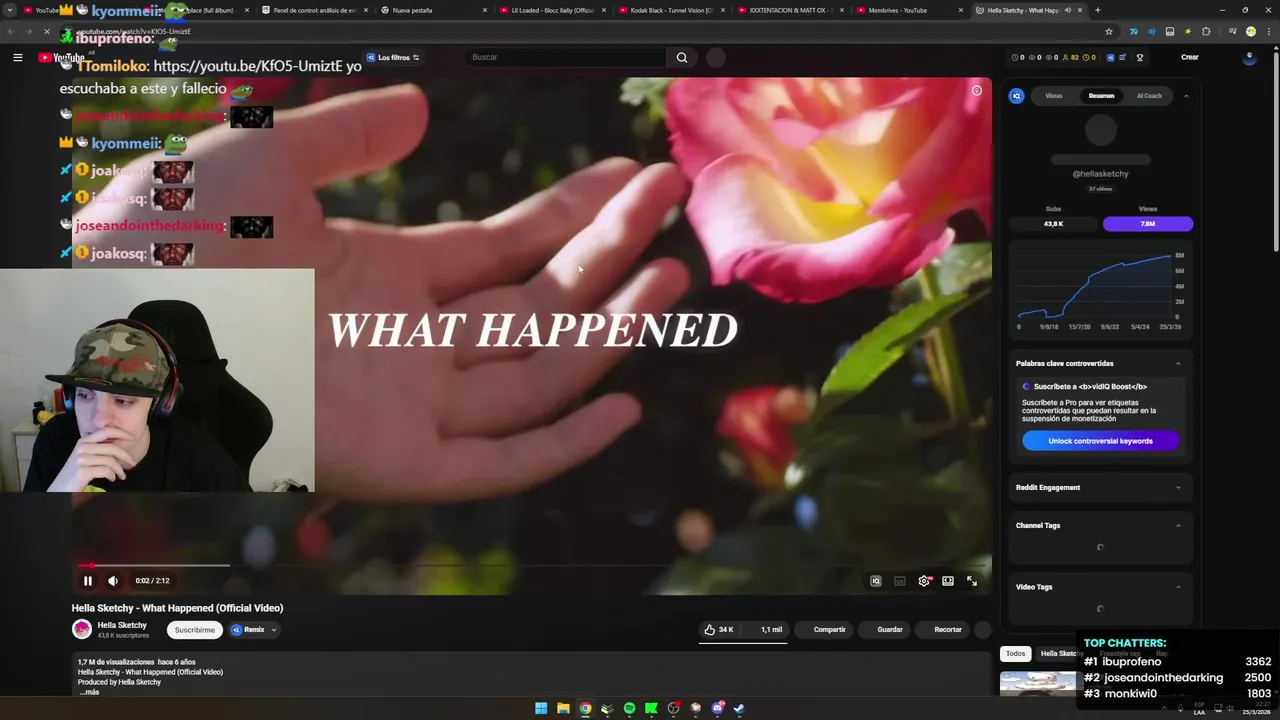Open vidIQ icon in player controls
Screen dimensions: 1280x720
[876, 581]
